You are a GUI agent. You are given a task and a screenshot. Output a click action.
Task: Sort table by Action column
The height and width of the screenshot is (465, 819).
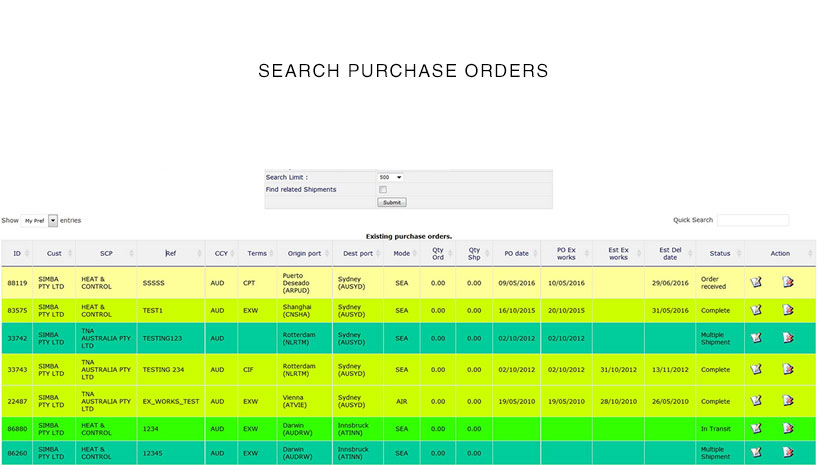[x=780, y=253]
